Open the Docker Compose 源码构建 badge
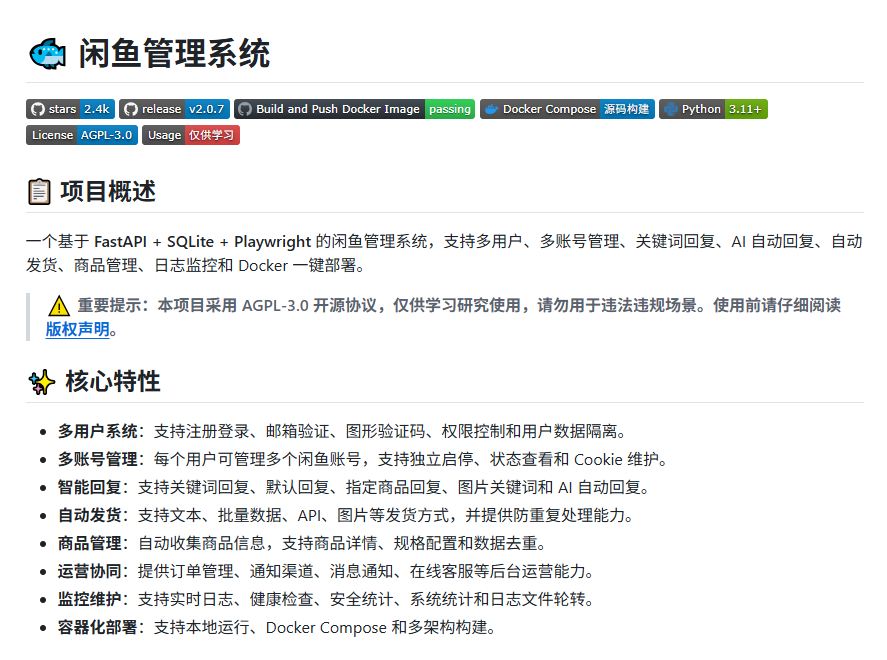 (567, 109)
